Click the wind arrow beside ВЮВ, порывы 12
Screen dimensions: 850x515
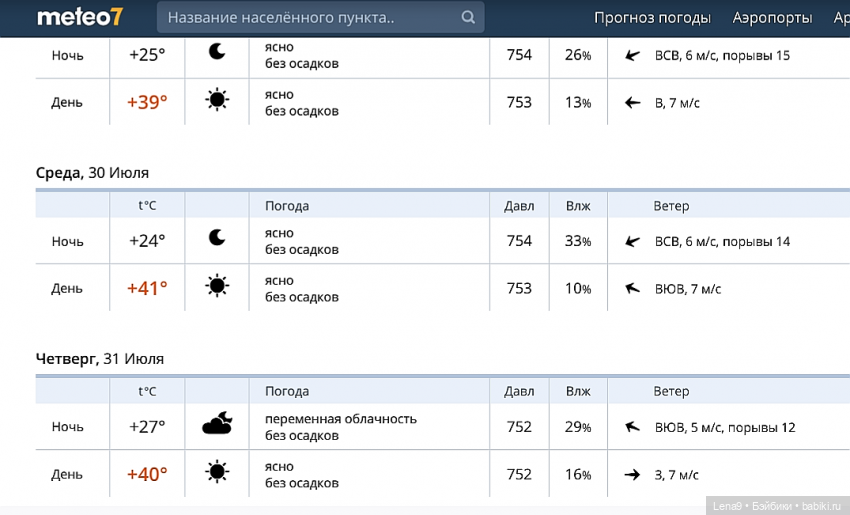632,427
